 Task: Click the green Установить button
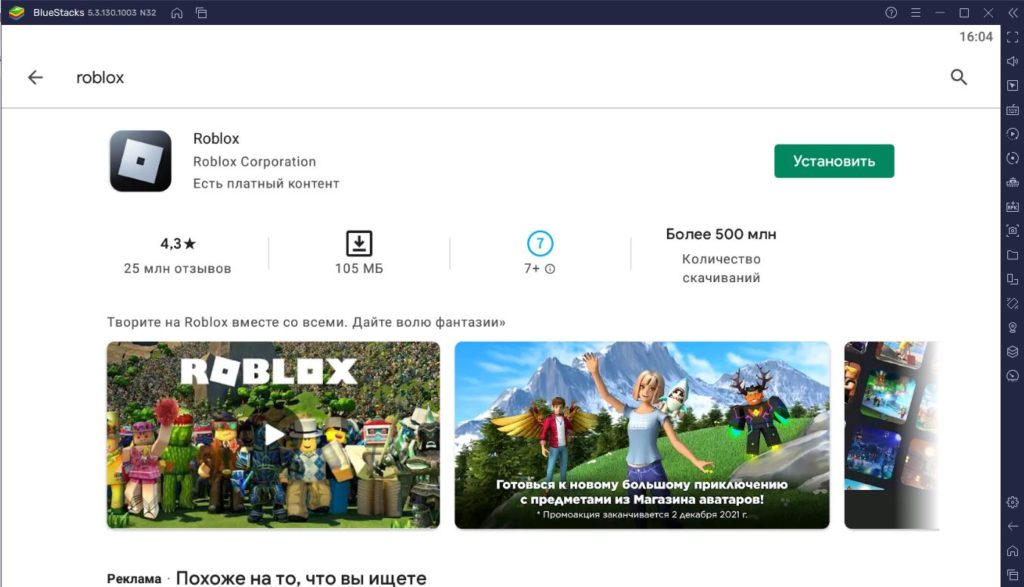pyautogui.click(x=834, y=161)
